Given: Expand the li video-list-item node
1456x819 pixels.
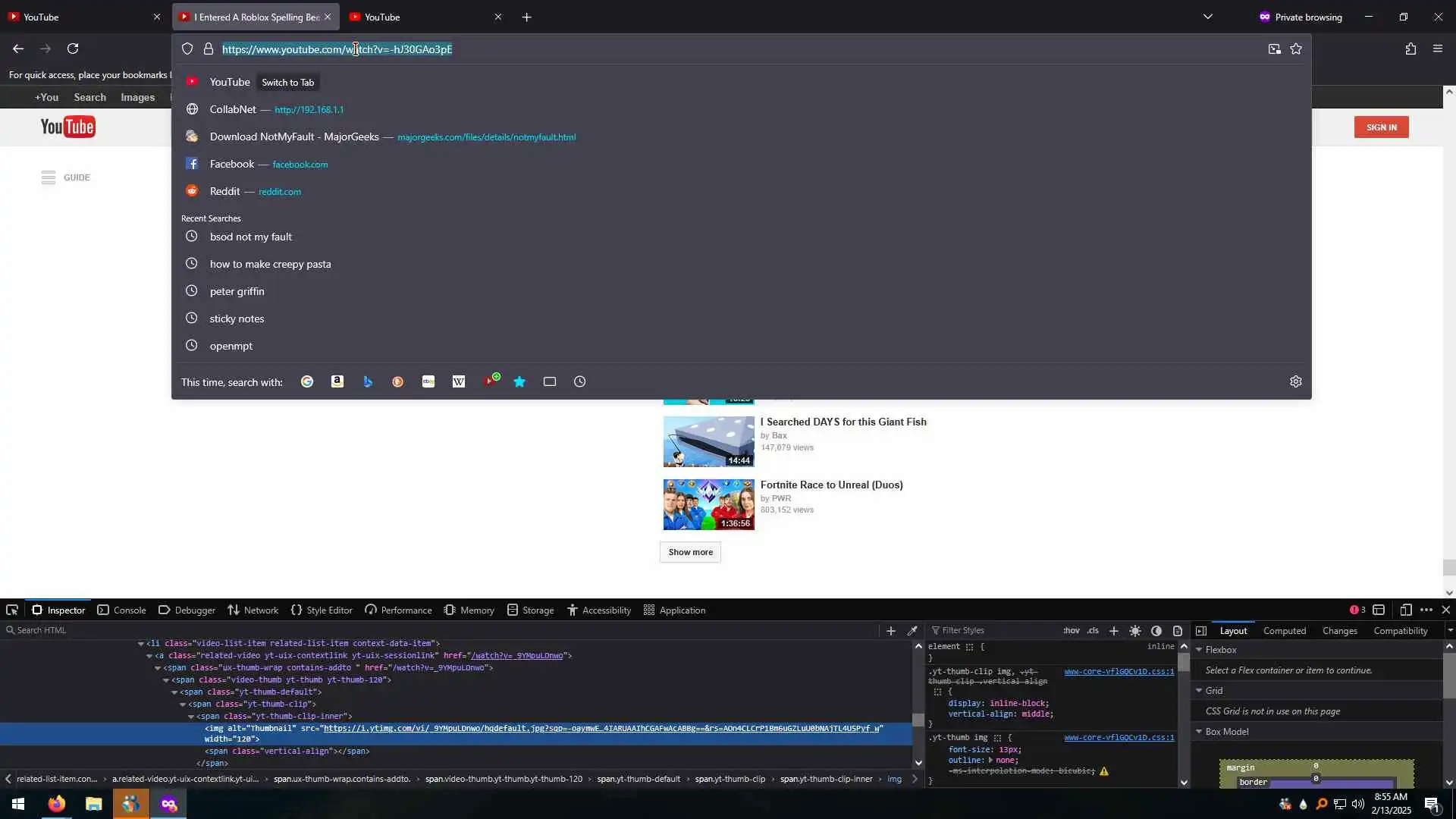Looking at the screenshot, I should pyautogui.click(x=141, y=644).
